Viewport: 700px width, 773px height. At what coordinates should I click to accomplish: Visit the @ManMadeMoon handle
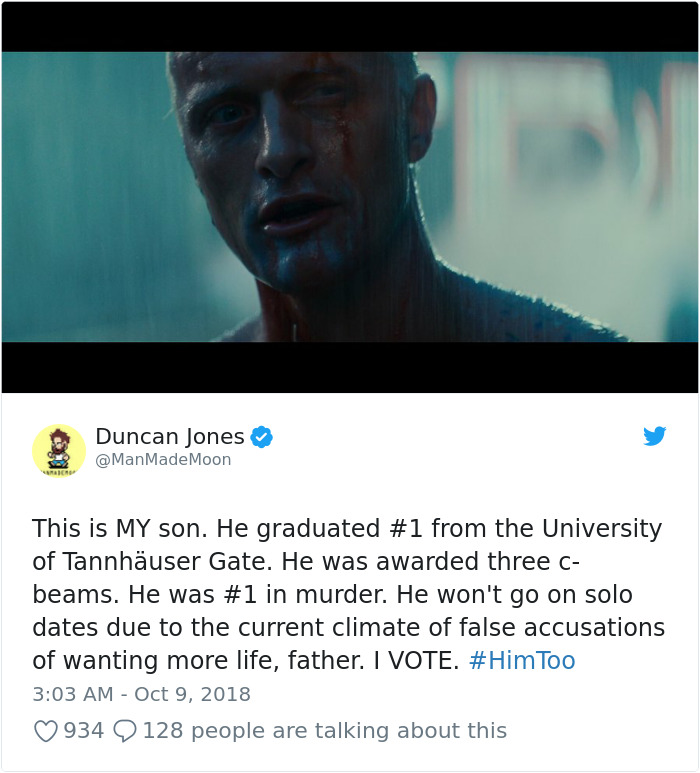coord(163,459)
